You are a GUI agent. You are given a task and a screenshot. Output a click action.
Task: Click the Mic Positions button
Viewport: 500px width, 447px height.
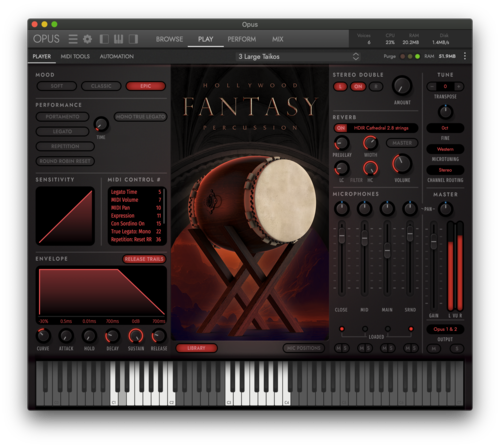pyautogui.click(x=303, y=348)
